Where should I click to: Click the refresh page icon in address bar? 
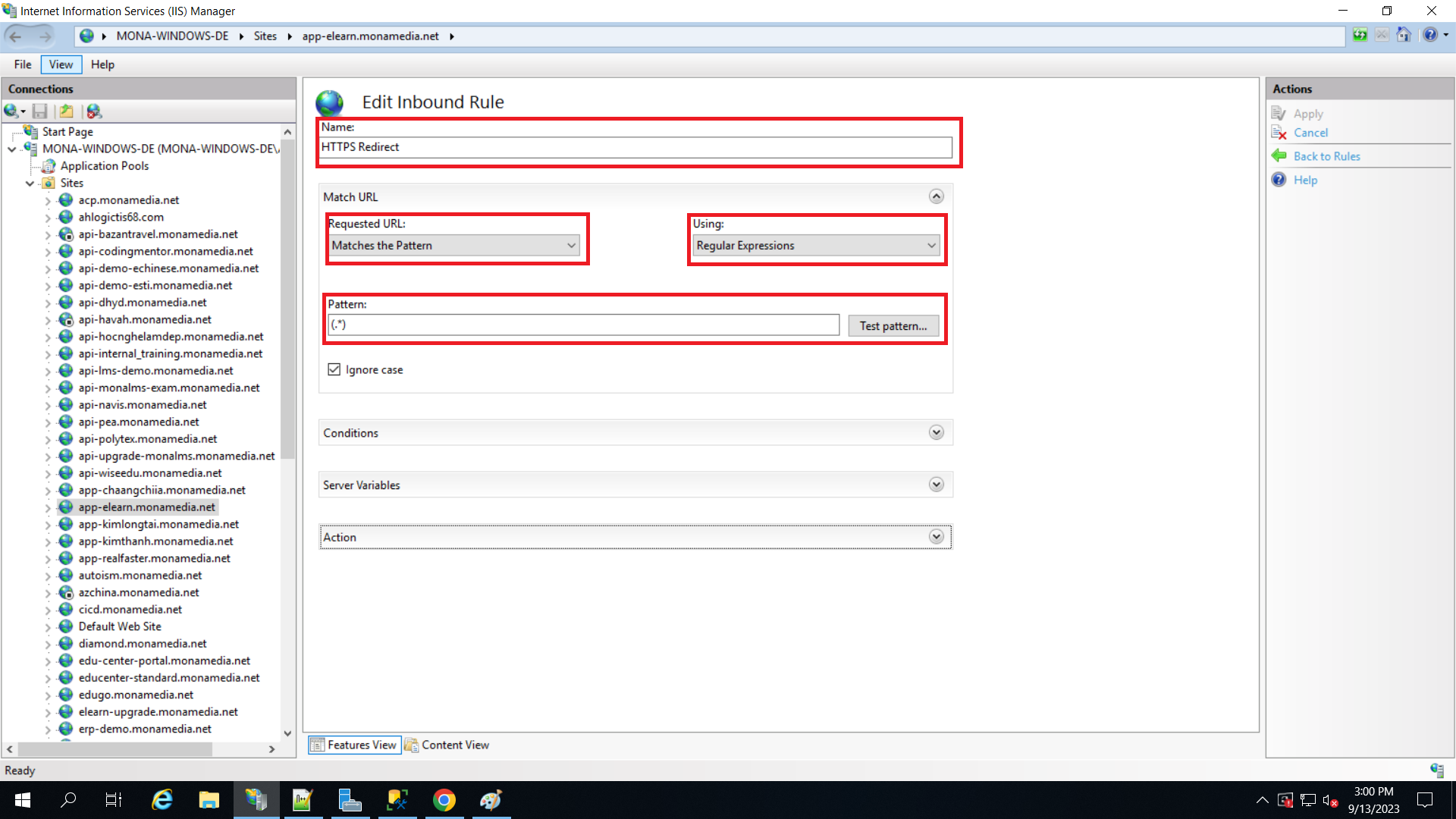click(1360, 35)
